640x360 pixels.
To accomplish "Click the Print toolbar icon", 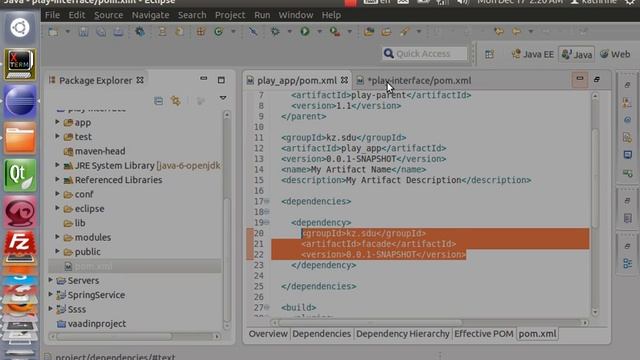I will tap(118, 32).
